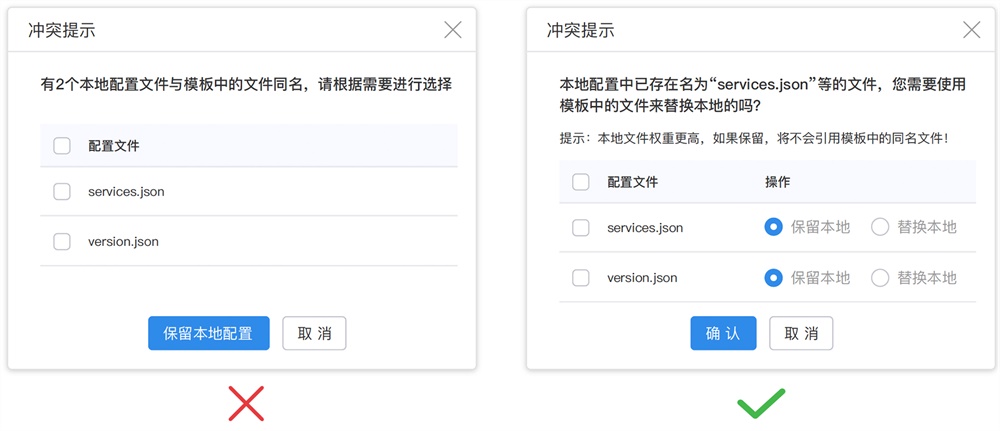This screenshot has height=431, width=1000.
Task: Close the 冲突提示 dialog containing 保留本地配置 button
Action: (453, 30)
